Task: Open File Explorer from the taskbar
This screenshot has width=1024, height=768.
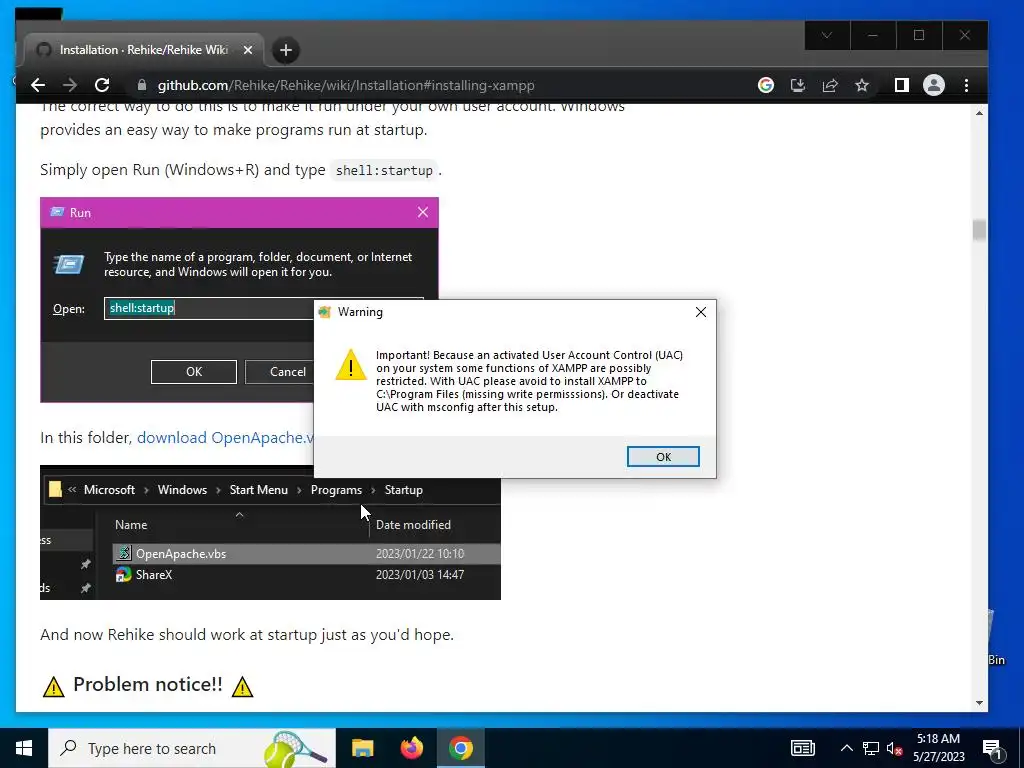Action: click(362, 748)
